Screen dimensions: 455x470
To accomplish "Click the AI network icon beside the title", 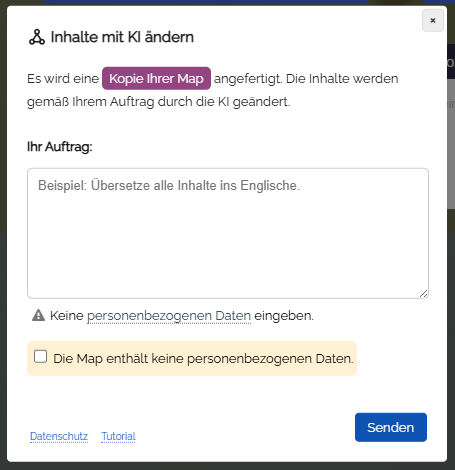I will click(37, 37).
